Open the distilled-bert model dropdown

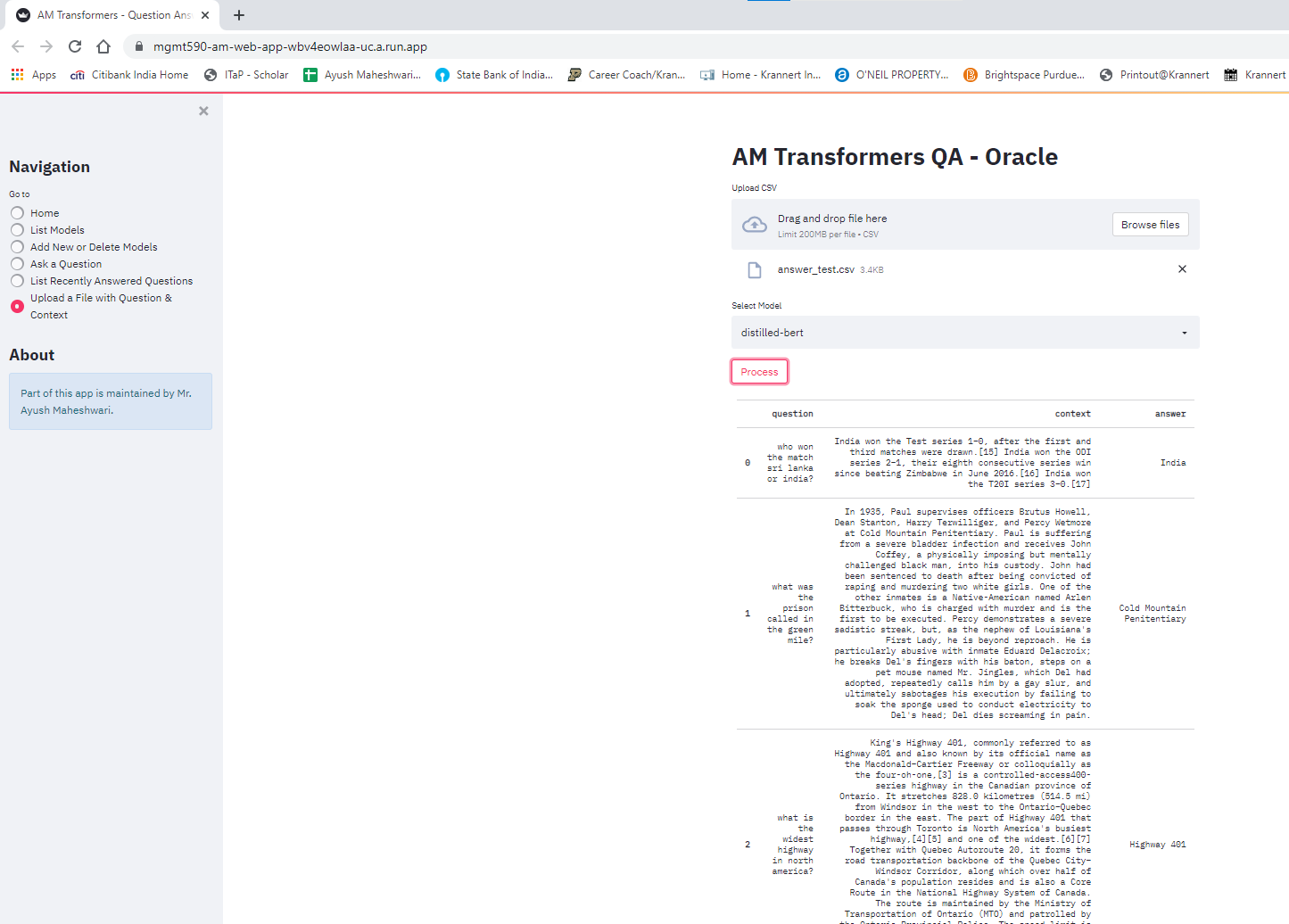pyautogui.click(x=964, y=332)
